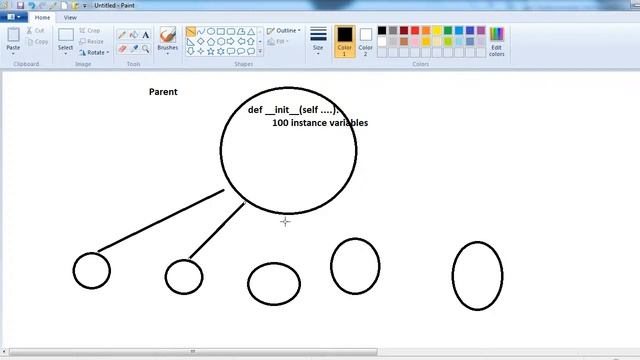The width and height of the screenshot is (640, 360).
Task: Expand the Brushes dropdown arrow
Action: 167,54
